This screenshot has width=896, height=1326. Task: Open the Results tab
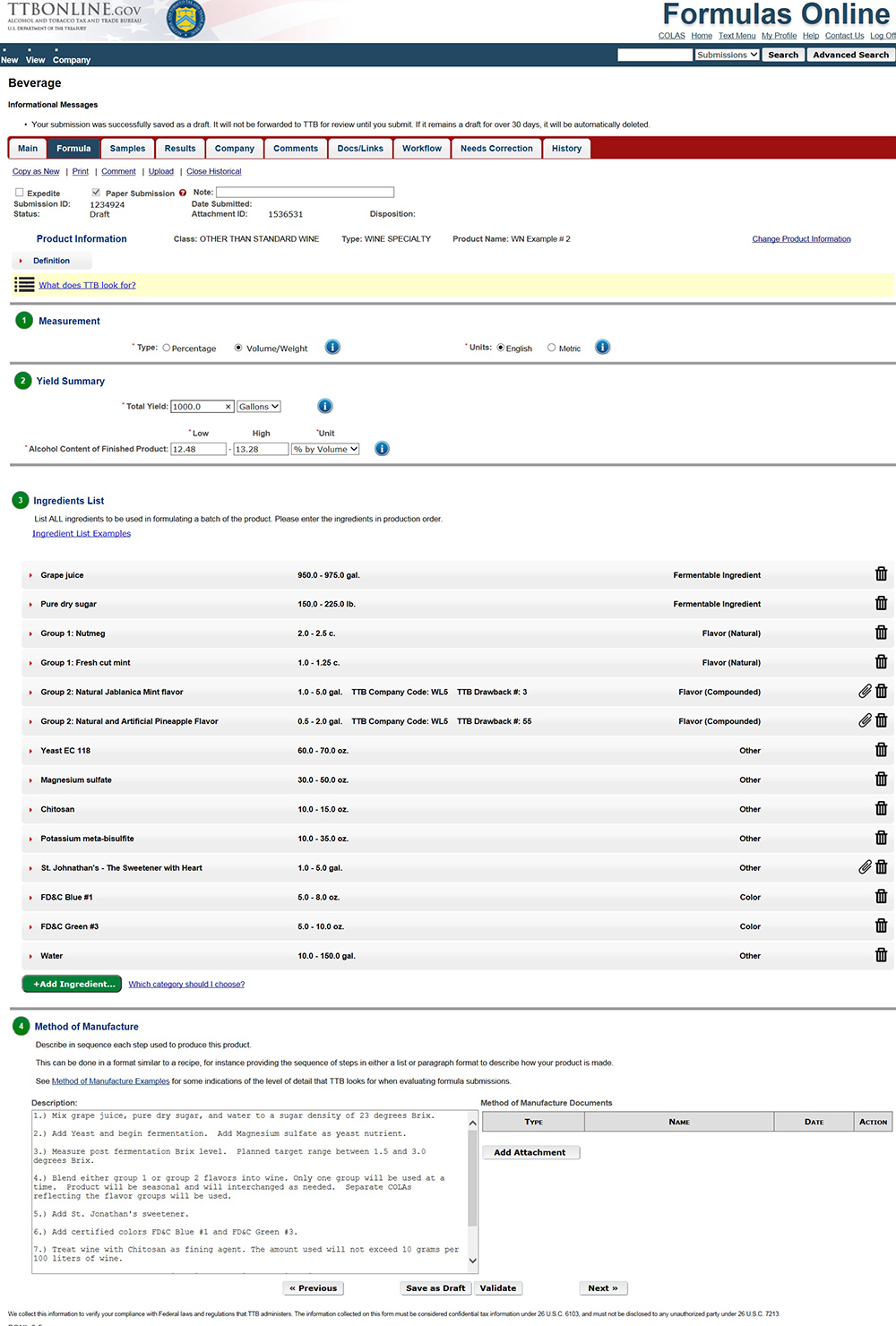coord(180,149)
